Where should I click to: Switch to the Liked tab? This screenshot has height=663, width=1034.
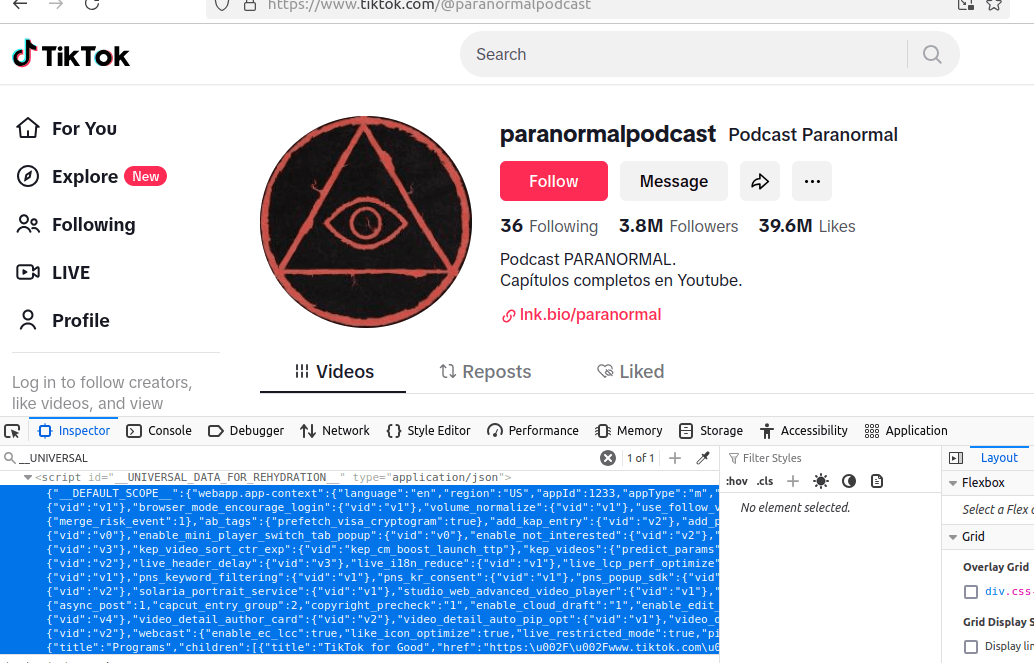(630, 371)
